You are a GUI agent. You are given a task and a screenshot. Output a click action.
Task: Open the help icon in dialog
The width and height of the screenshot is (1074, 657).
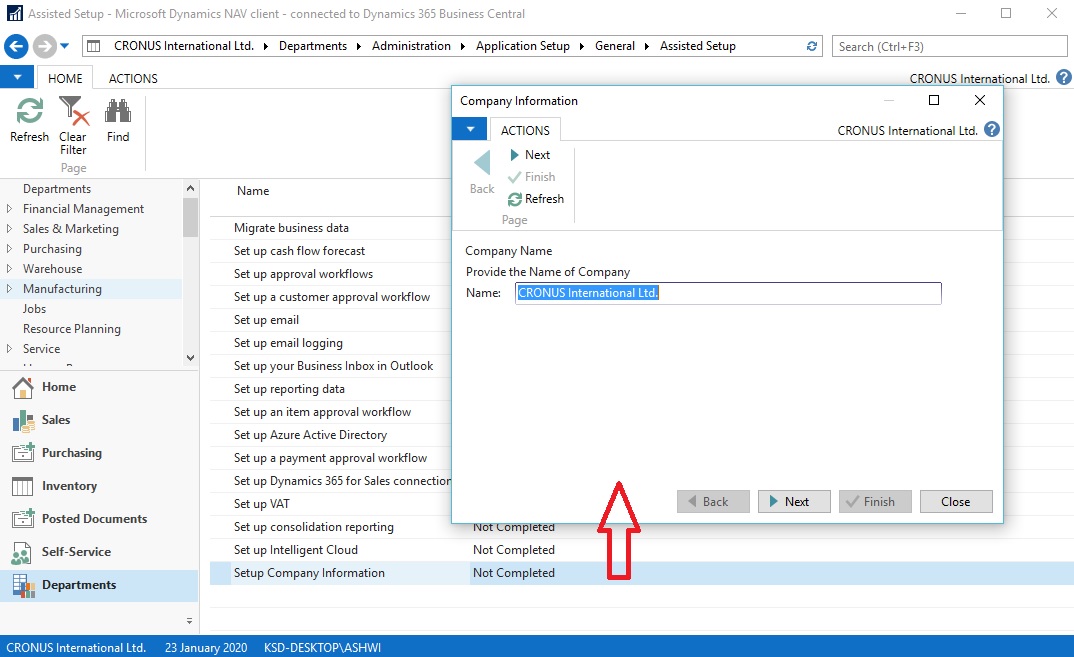991,130
